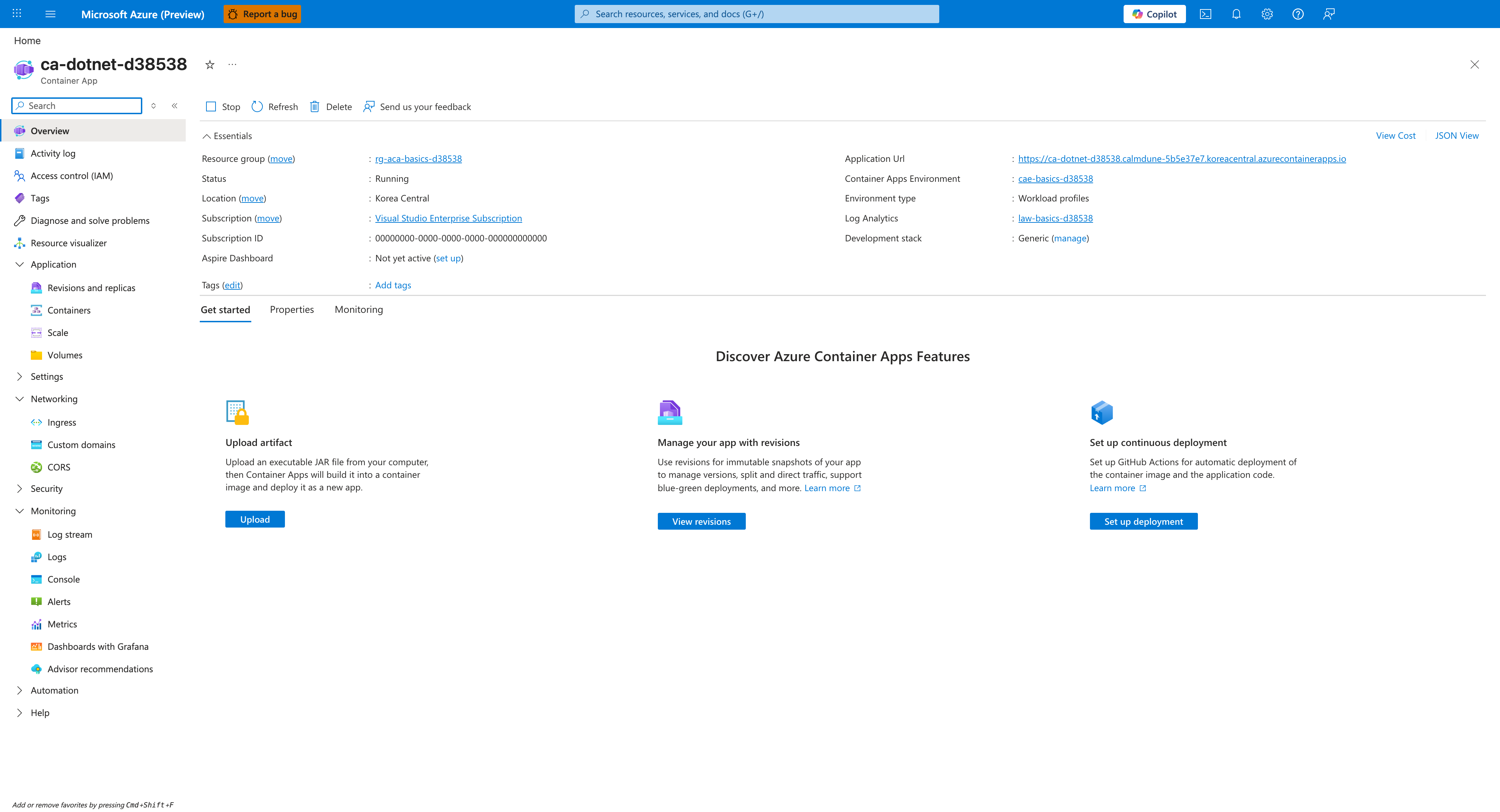Viewport: 1500px width, 812px height.
Task: Open JSON View link
Action: tap(1456, 136)
